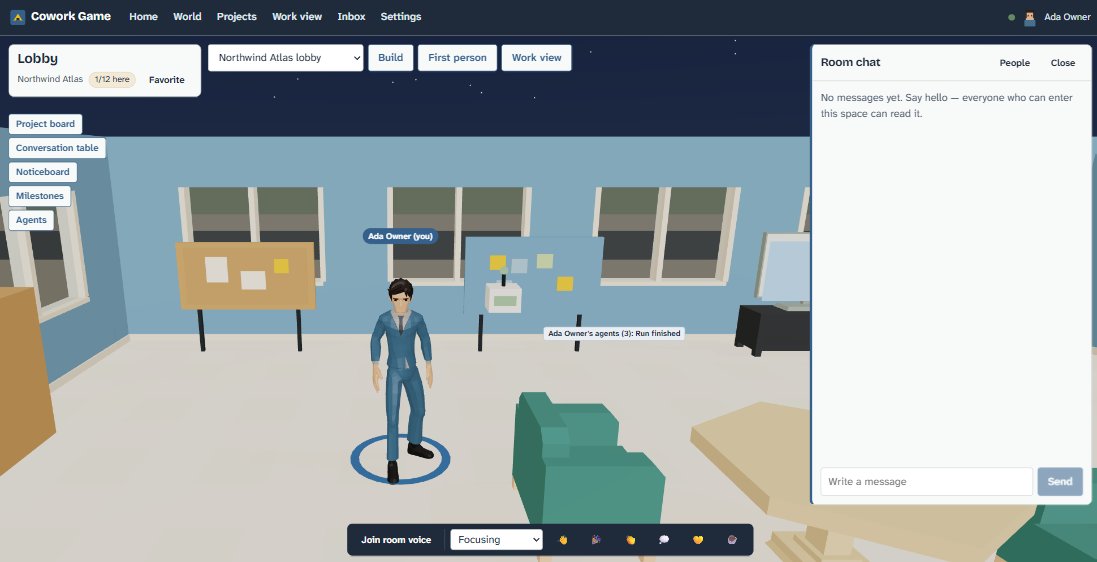Click the Write a message field
1097x562 pixels.
(x=926, y=482)
